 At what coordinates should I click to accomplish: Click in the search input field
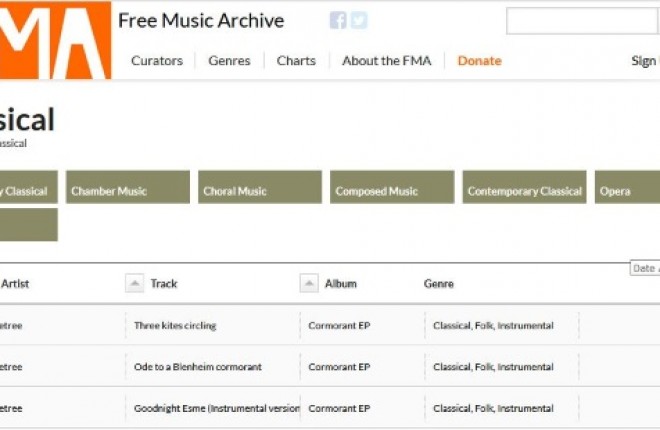point(566,22)
